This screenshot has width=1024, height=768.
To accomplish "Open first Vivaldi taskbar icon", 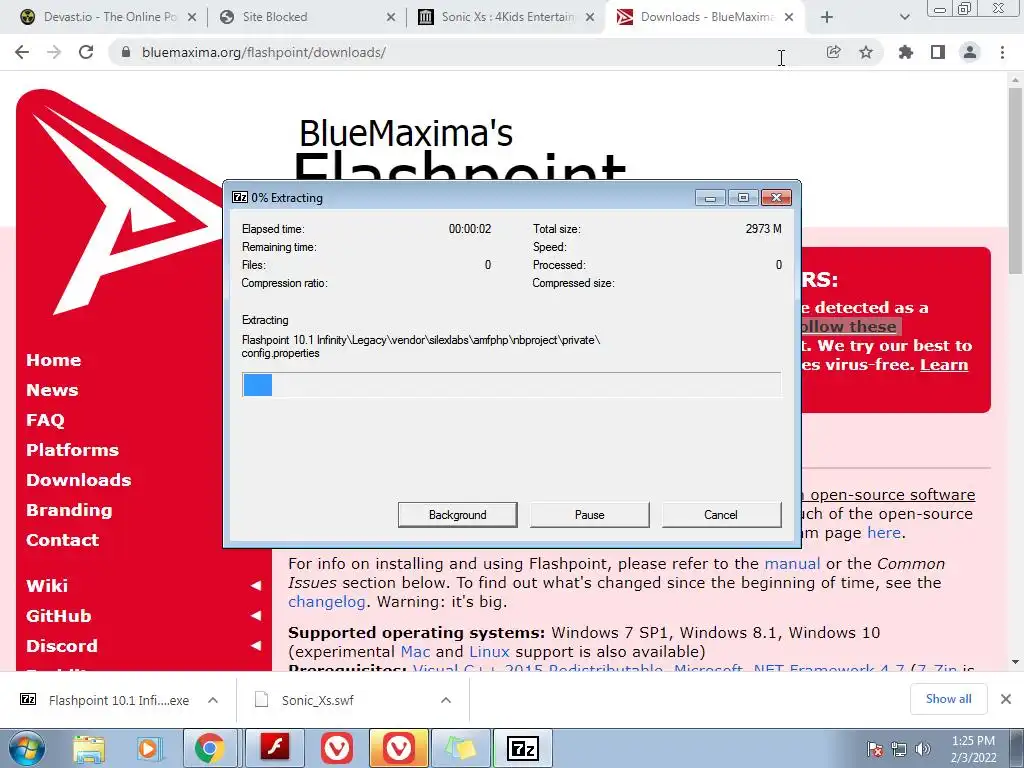I will click(337, 748).
